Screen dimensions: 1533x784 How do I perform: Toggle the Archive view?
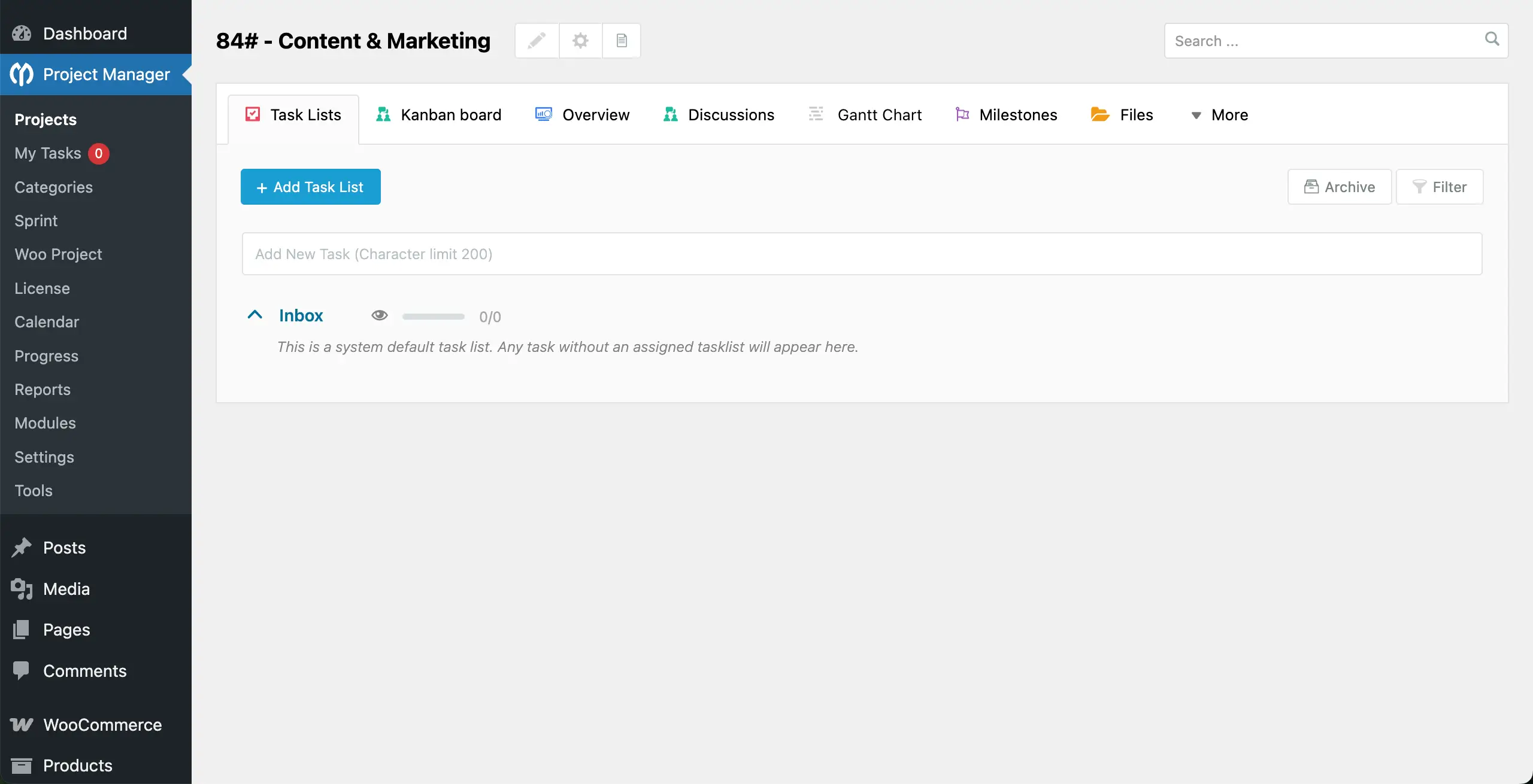[x=1339, y=186]
